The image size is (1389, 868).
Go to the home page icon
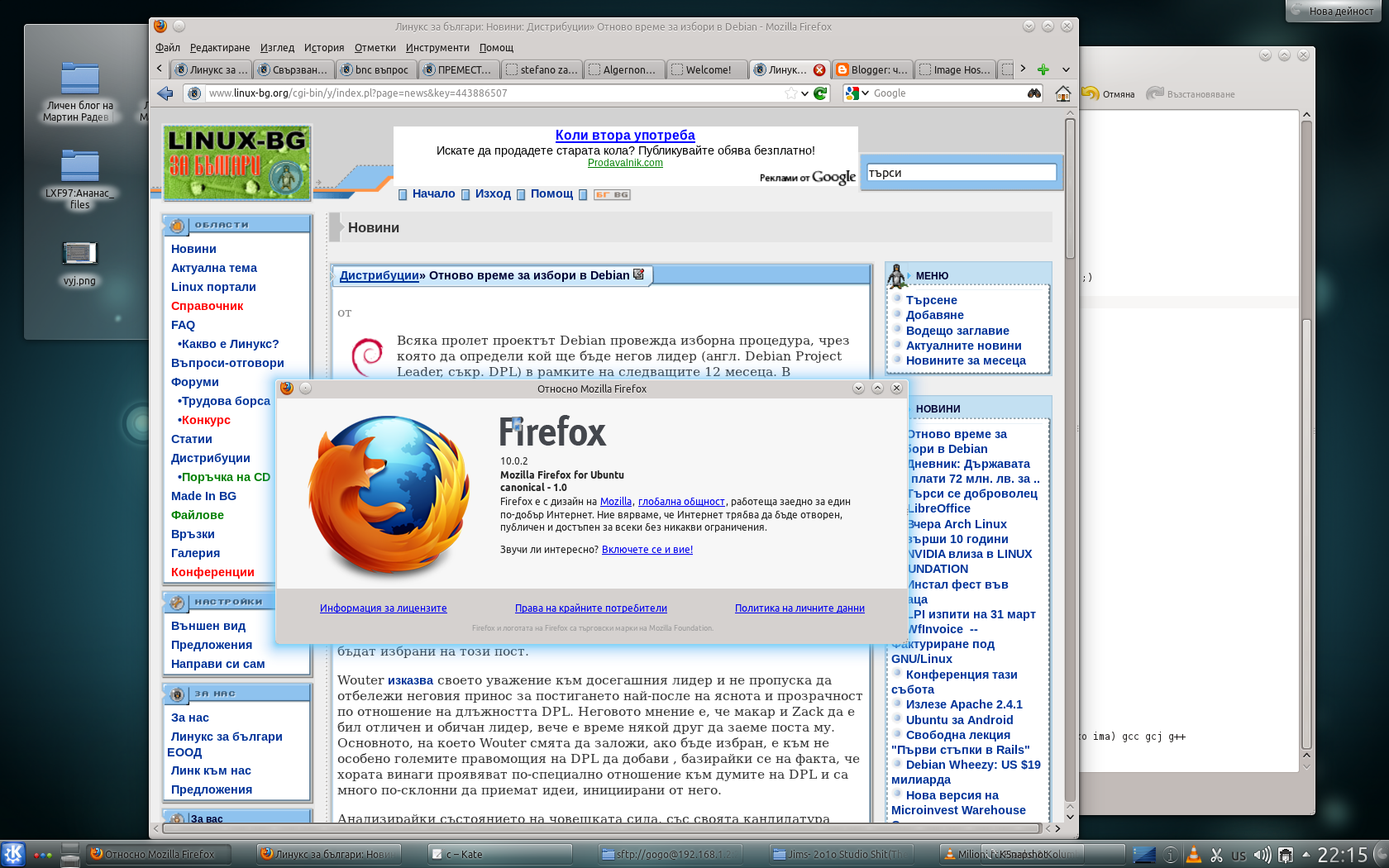(1063, 93)
